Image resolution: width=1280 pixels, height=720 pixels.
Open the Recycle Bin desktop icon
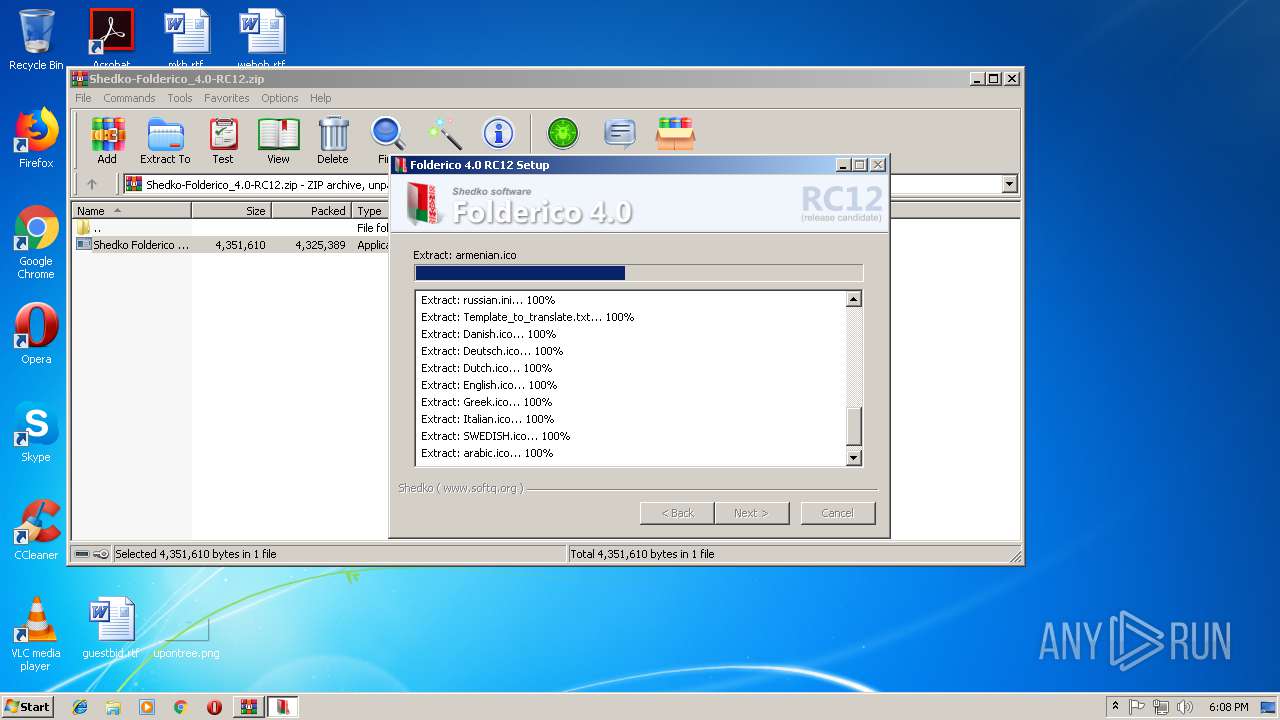coord(36,40)
